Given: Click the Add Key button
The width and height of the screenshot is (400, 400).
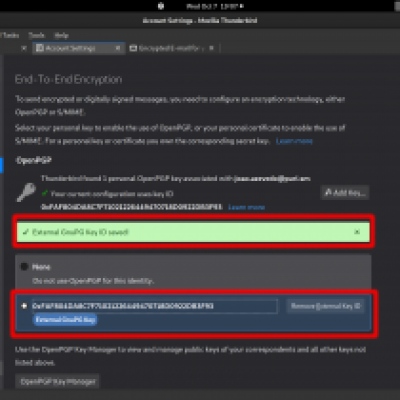Looking at the screenshot, I should click(345, 193).
